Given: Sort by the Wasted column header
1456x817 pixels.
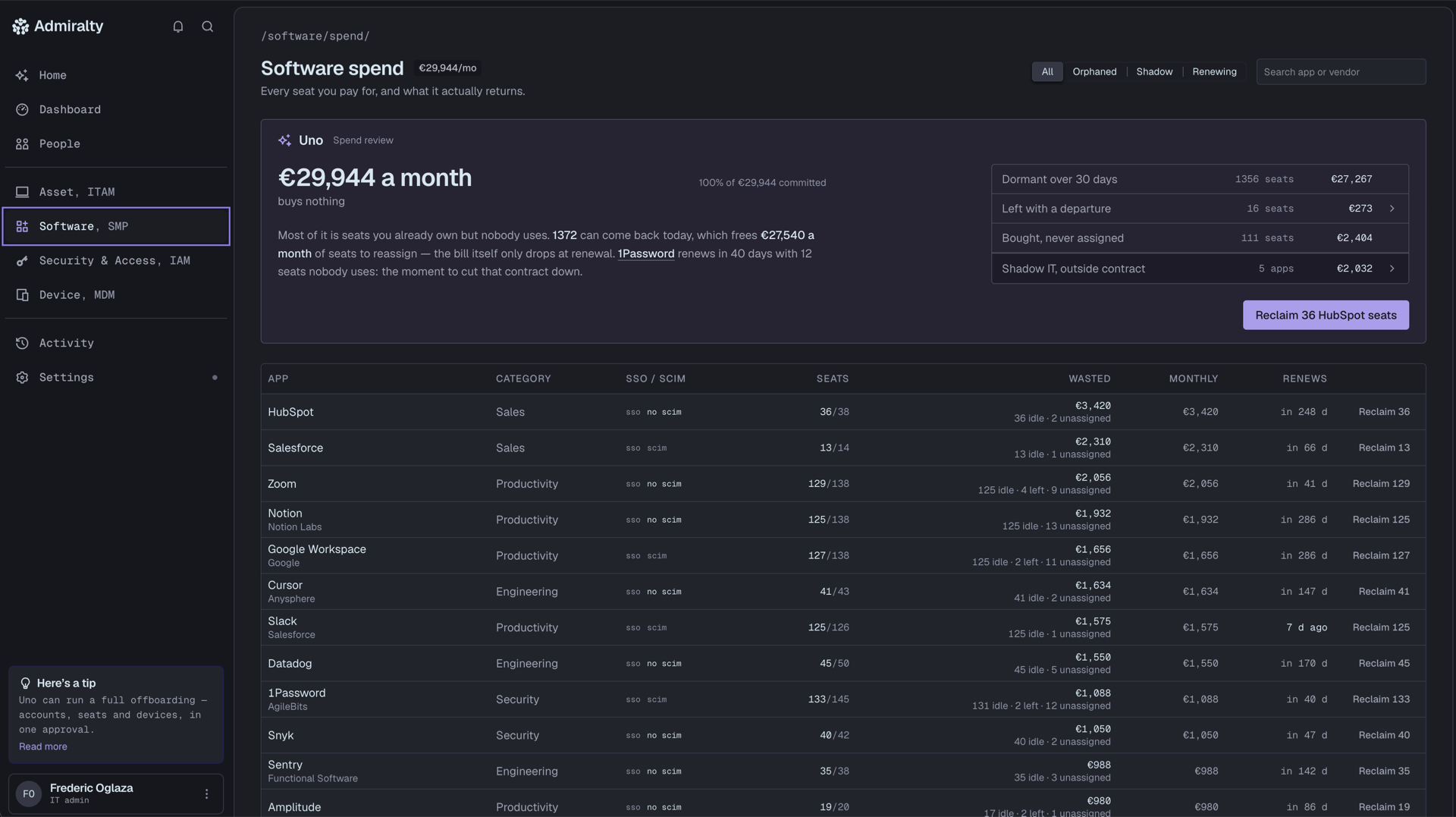Looking at the screenshot, I should click(1089, 379).
